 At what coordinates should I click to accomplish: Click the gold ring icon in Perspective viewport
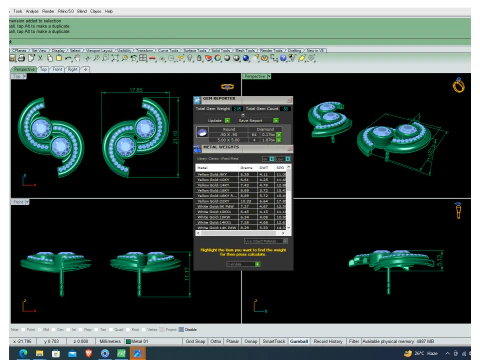pos(459,85)
